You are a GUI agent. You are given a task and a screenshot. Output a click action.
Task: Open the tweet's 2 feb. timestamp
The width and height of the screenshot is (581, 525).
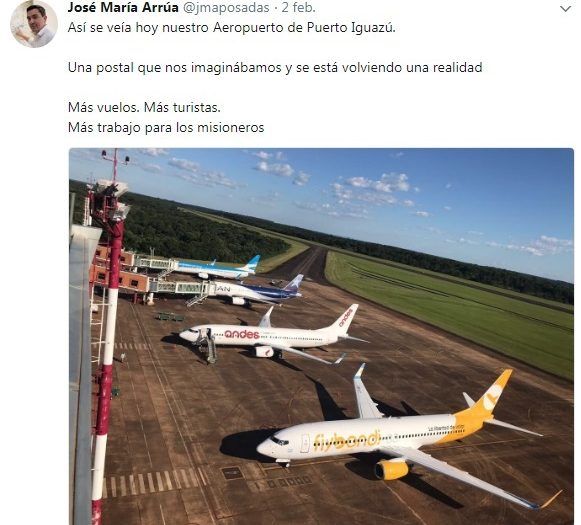click(x=299, y=7)
